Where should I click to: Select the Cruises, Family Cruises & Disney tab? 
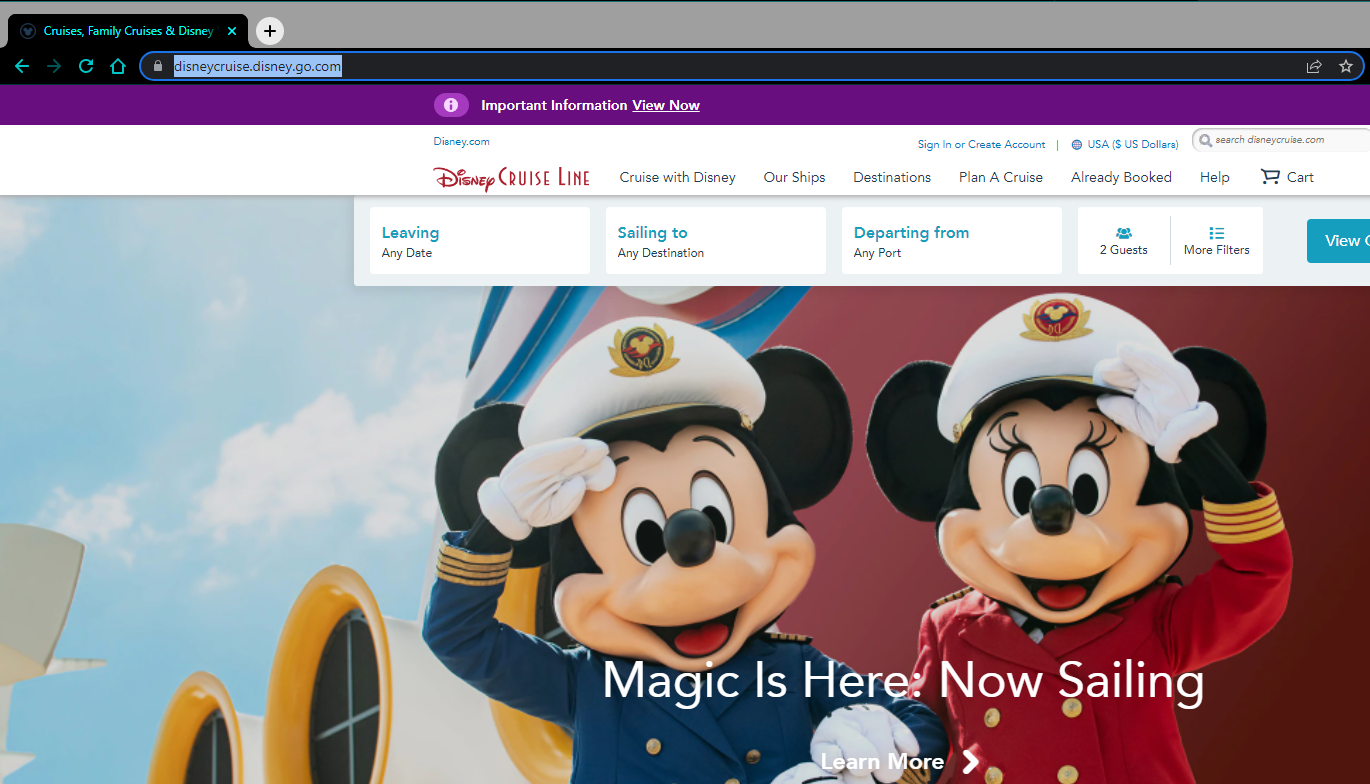point(126,31)
